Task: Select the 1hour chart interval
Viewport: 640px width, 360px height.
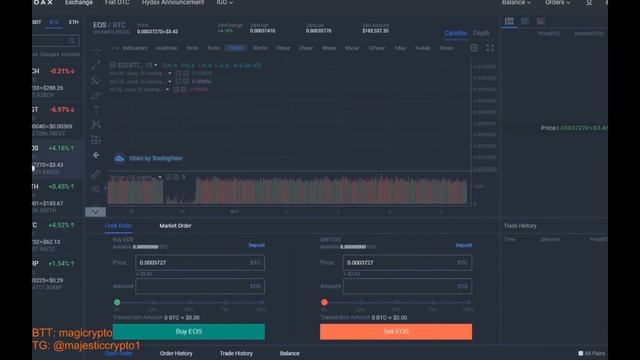Action: pos(283,48)
